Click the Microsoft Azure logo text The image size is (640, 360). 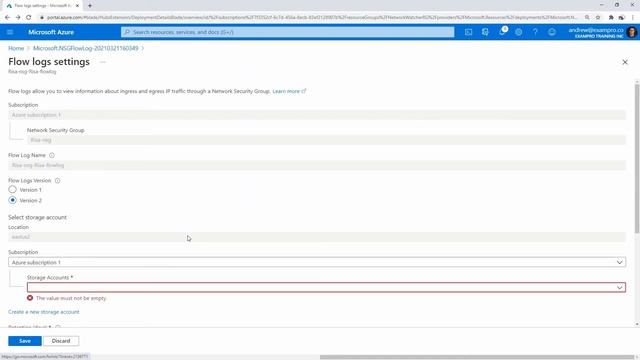pos(51,32)
